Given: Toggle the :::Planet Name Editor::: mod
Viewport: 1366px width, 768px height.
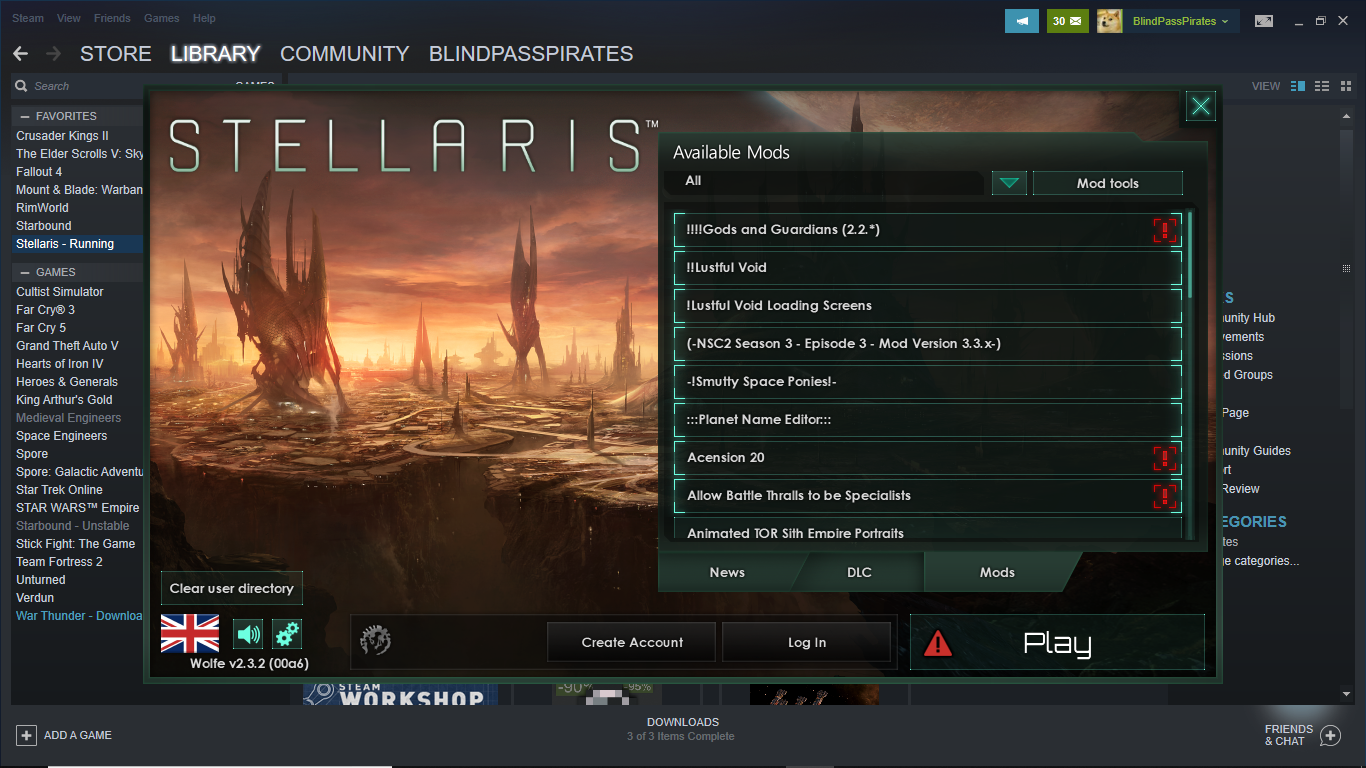Looking at the screenshot, I should [927, 420].
